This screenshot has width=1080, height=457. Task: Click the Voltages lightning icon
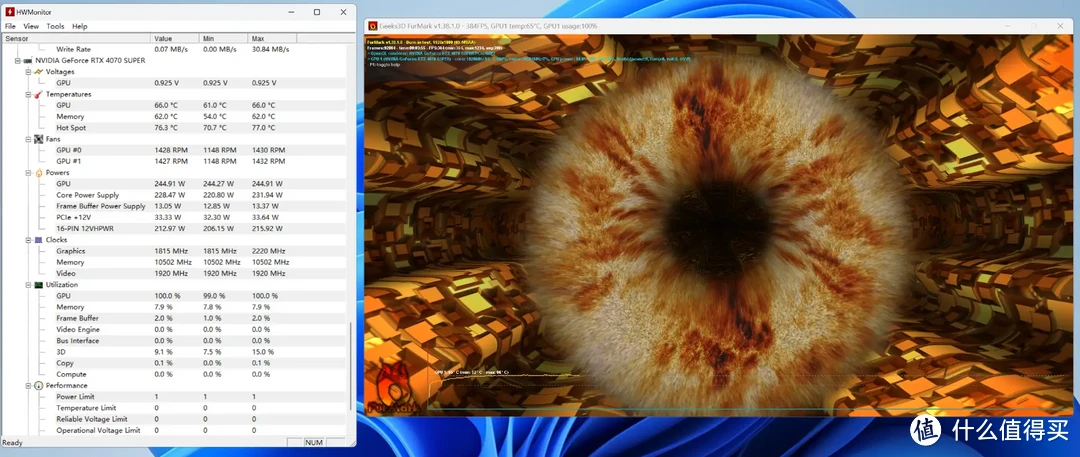click(39, 72)
